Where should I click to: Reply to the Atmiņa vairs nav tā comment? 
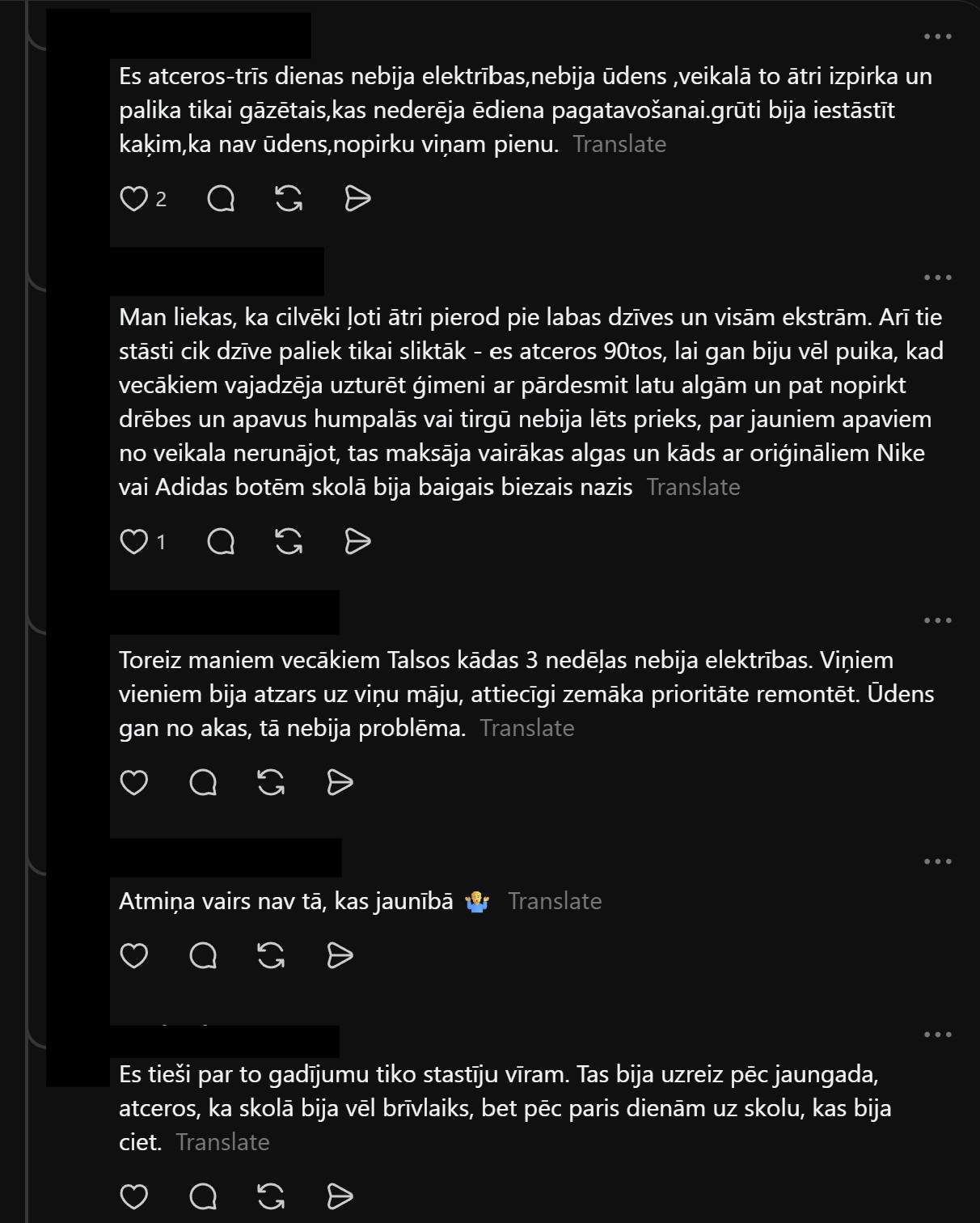203,955
